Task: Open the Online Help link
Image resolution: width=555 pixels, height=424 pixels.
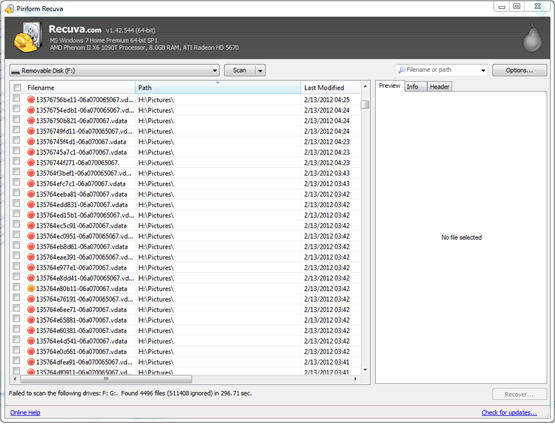Action: [25, 413]
